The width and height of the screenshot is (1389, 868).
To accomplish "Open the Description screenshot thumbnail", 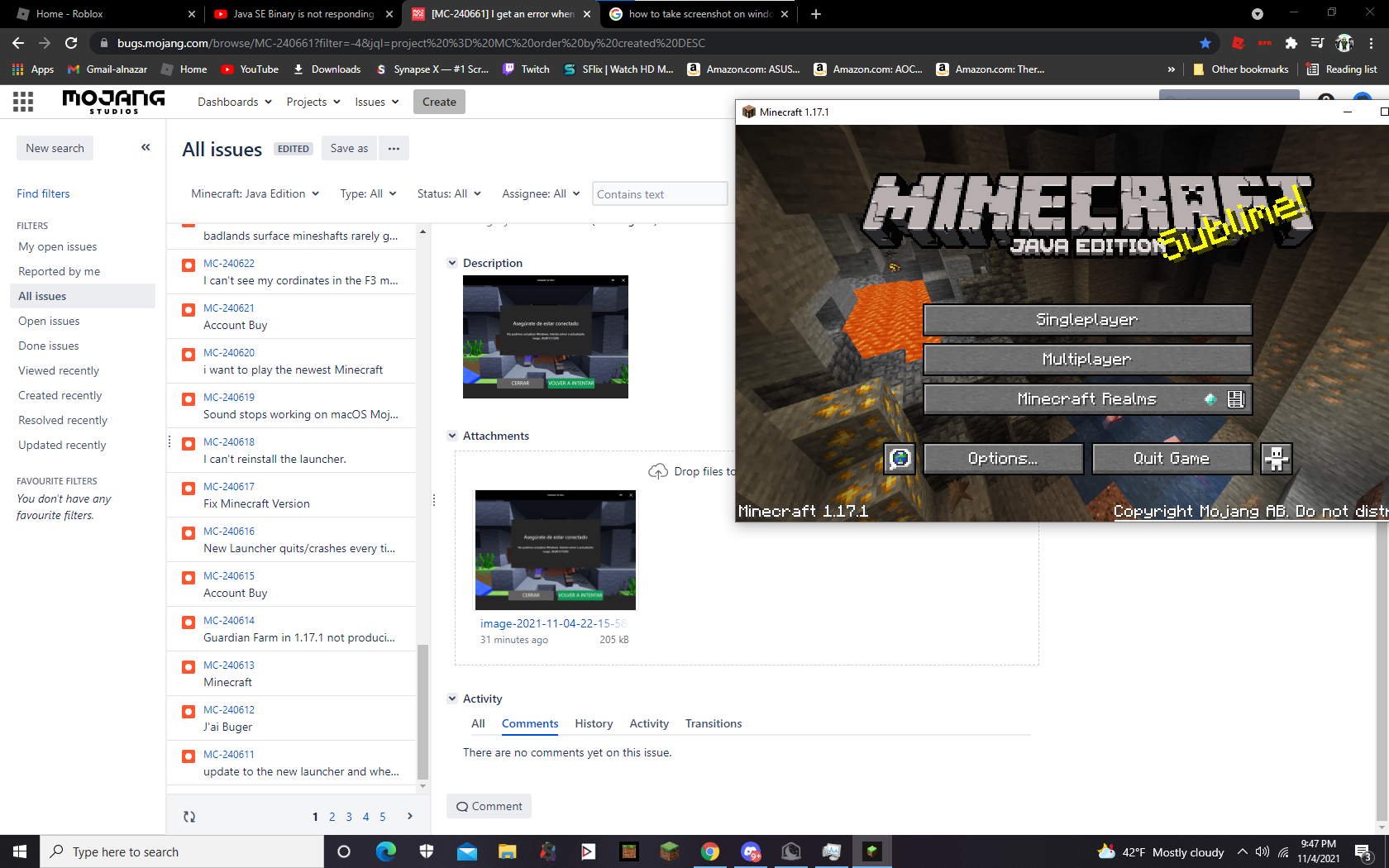I will [x=546, y=336].
